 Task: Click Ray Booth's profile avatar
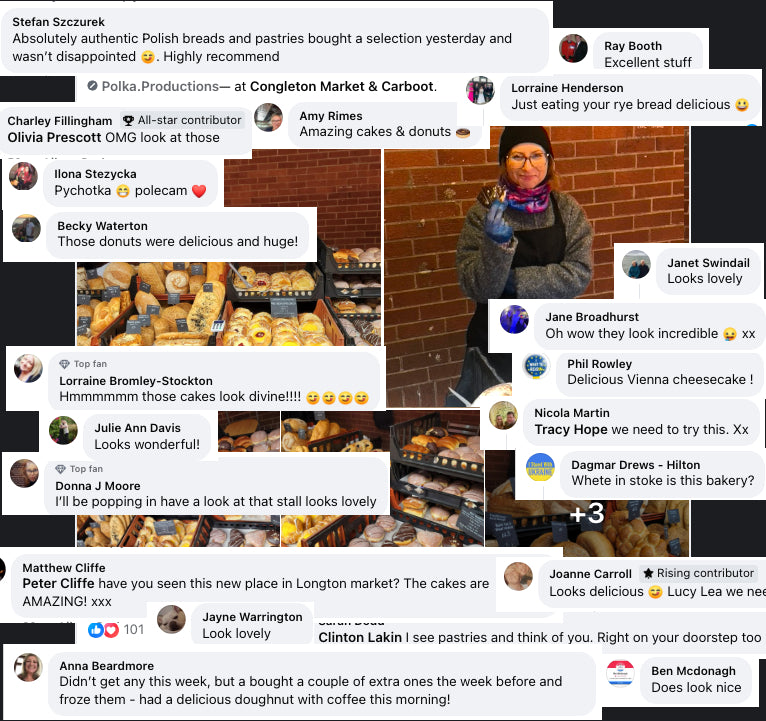point(573,48)
